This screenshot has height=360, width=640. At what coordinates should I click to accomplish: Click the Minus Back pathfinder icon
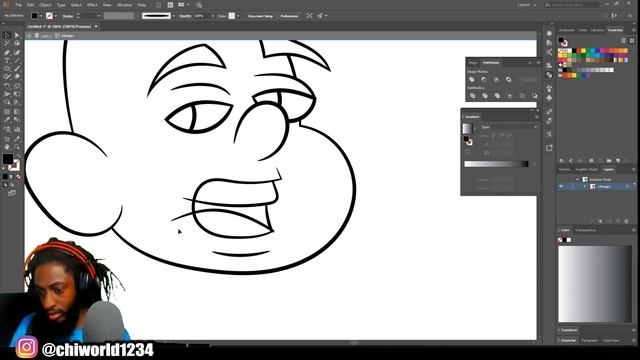pos(534,96)
